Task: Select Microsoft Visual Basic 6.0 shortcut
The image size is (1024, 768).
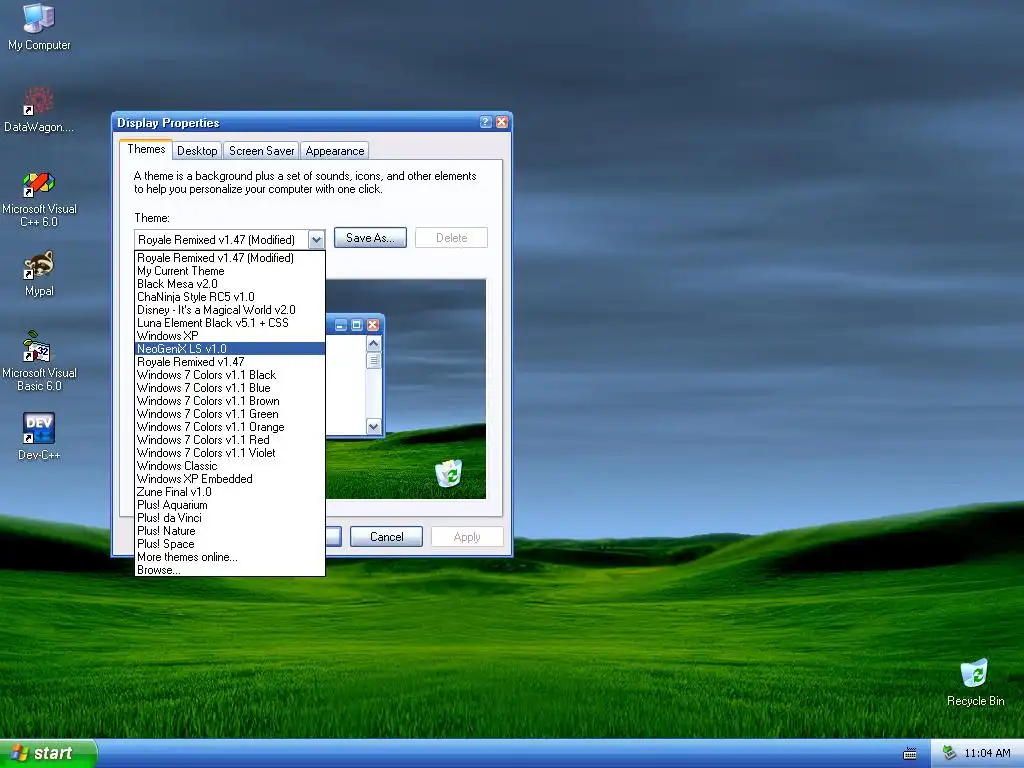Action: [39, 361]
